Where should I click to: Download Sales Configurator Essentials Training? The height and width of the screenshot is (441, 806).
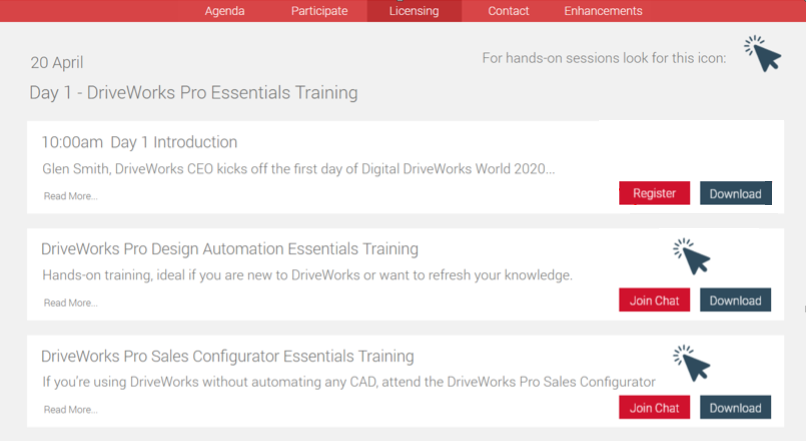(x=736, y=408)
